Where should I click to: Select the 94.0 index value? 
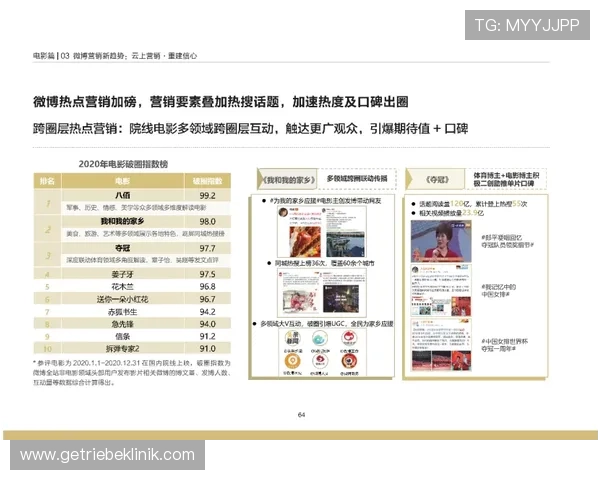pyautogui.click(x=207, y=324)
